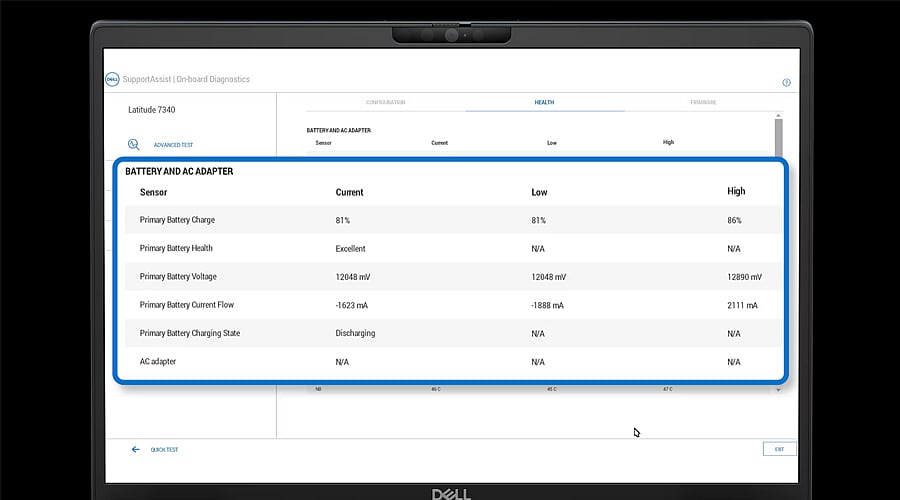The image size is (900, 500).
Task: Click the Advanced Test magnifier icon
Action: pos(134,145)
